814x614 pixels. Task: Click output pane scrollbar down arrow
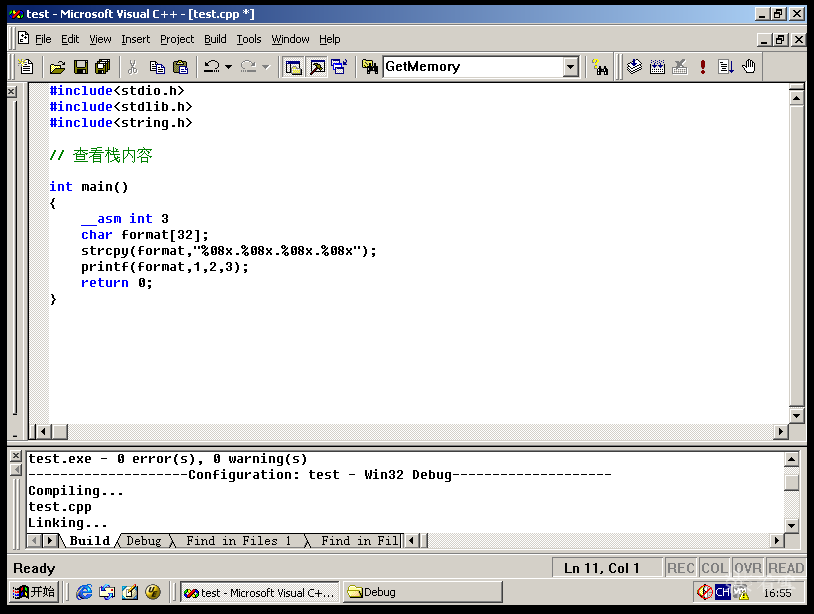791,525
